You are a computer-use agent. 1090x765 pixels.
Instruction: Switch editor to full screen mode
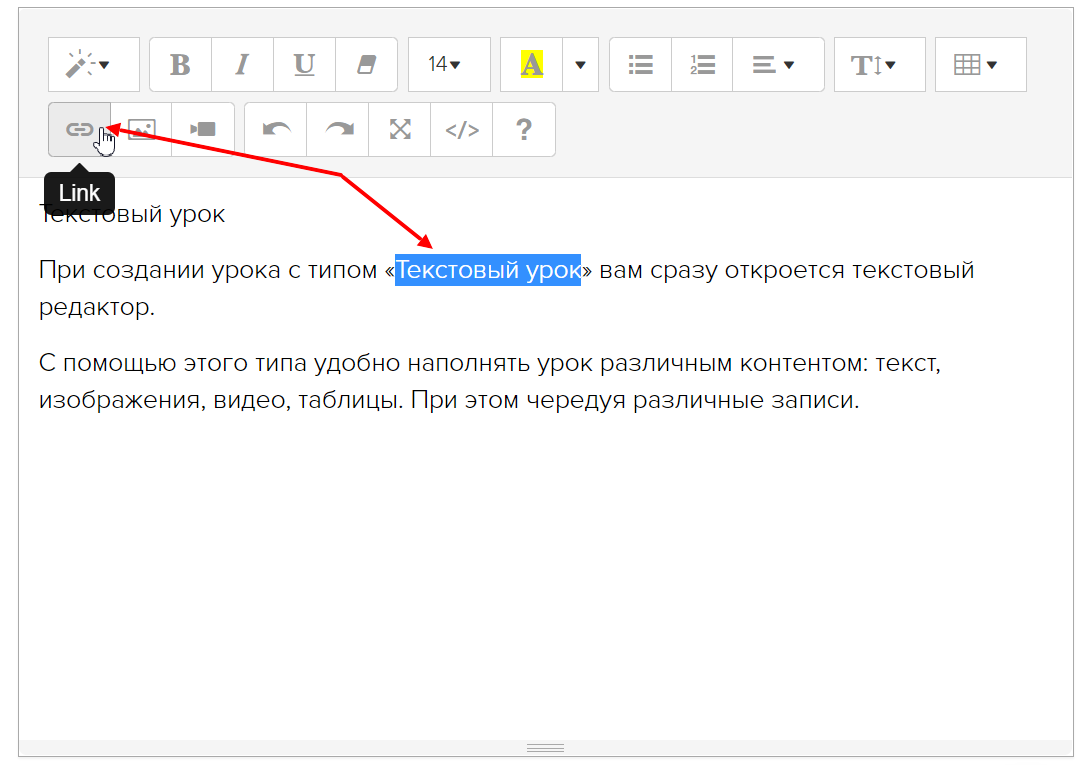(400, 129)
